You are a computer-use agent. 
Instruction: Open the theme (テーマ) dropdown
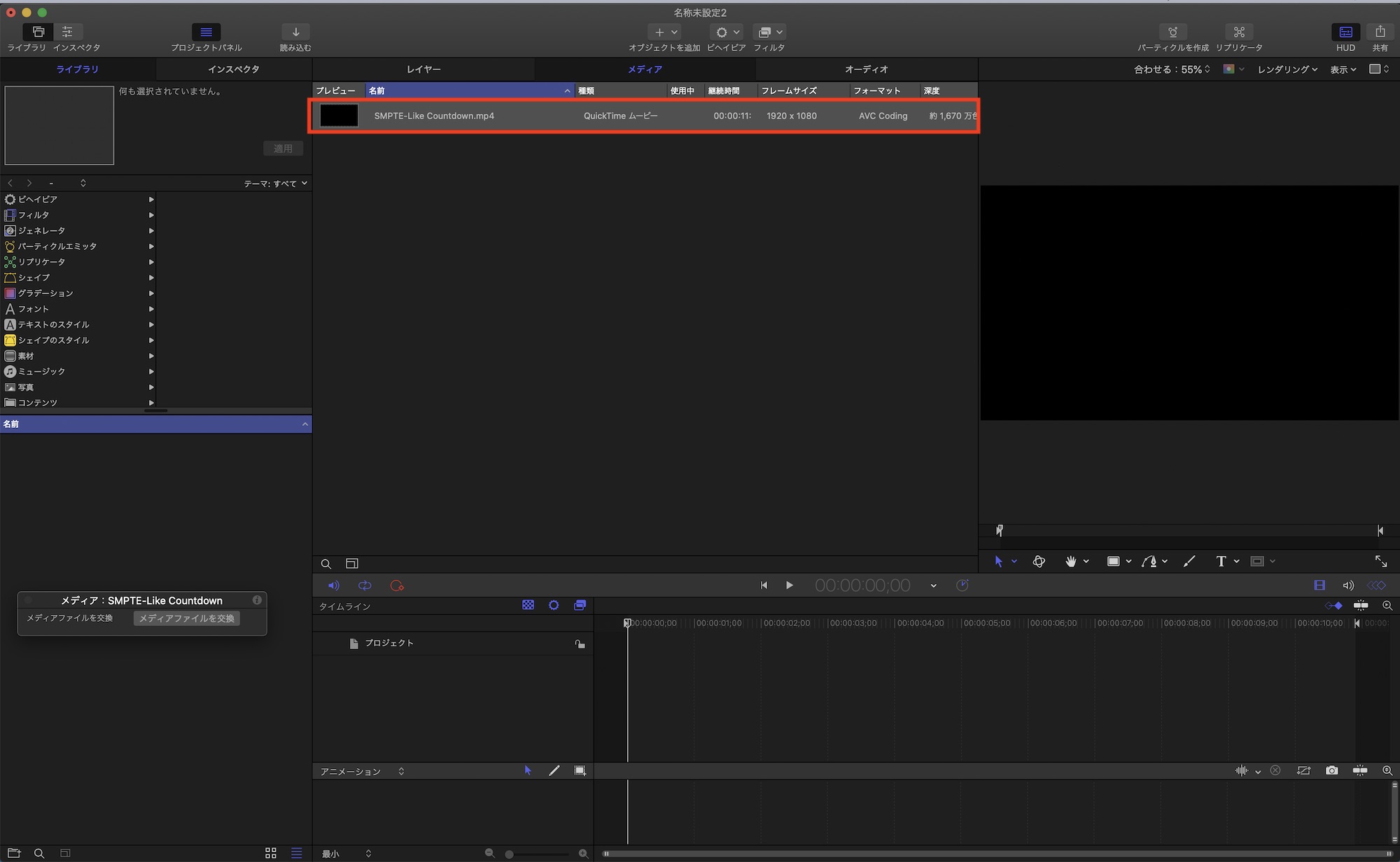pos(276,183)
